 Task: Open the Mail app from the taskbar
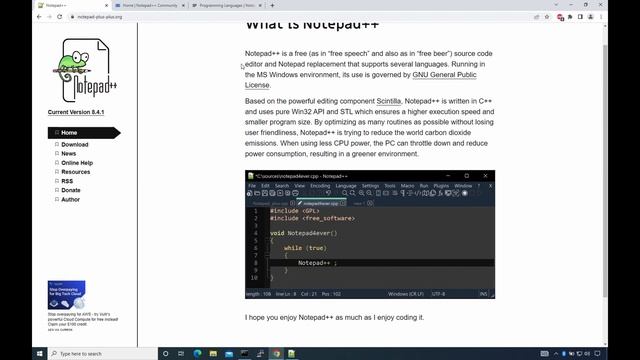pyautogui.click(x=229, y=353)
